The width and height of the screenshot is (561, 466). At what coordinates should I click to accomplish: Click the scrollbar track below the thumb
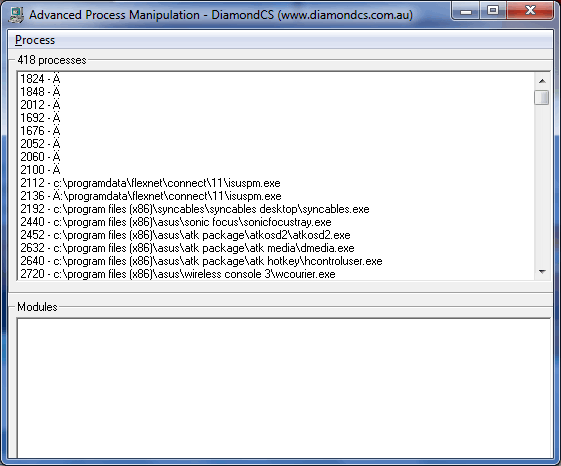coord(542,184)
